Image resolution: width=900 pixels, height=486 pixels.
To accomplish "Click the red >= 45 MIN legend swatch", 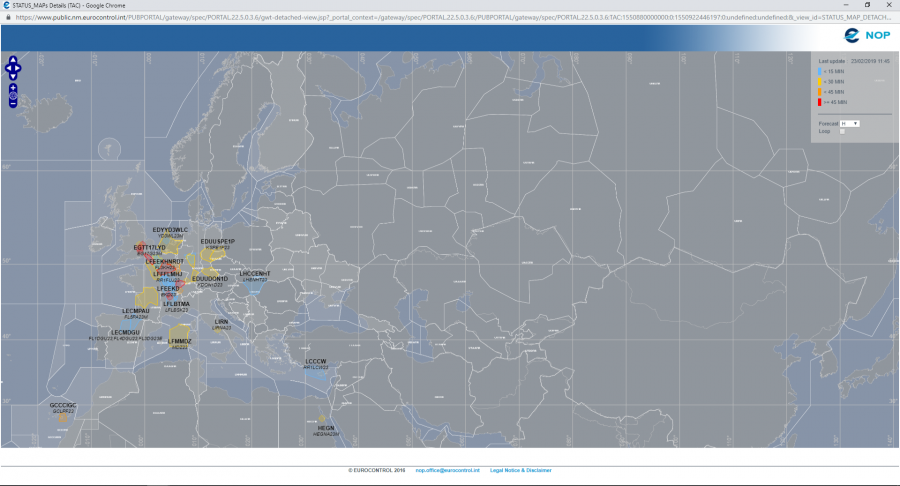I will 820,102.
